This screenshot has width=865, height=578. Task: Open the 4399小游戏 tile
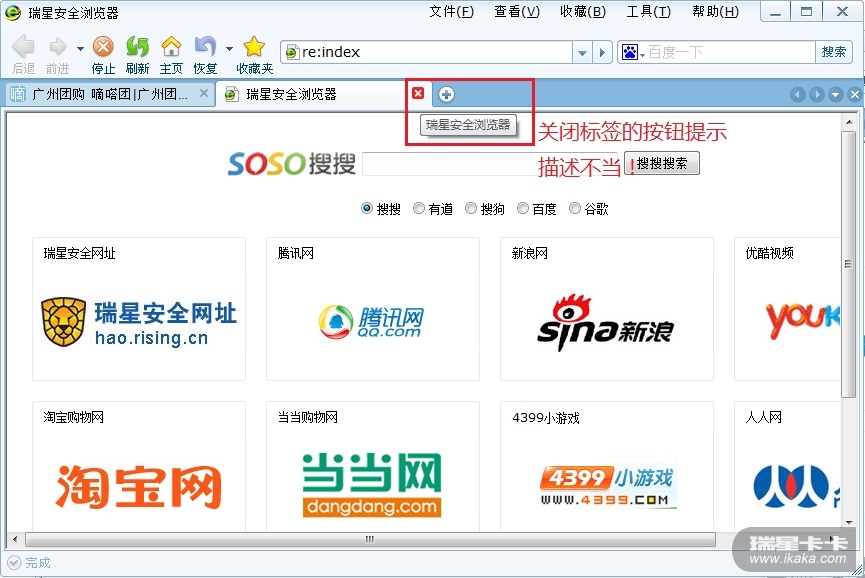pos(607,466)
